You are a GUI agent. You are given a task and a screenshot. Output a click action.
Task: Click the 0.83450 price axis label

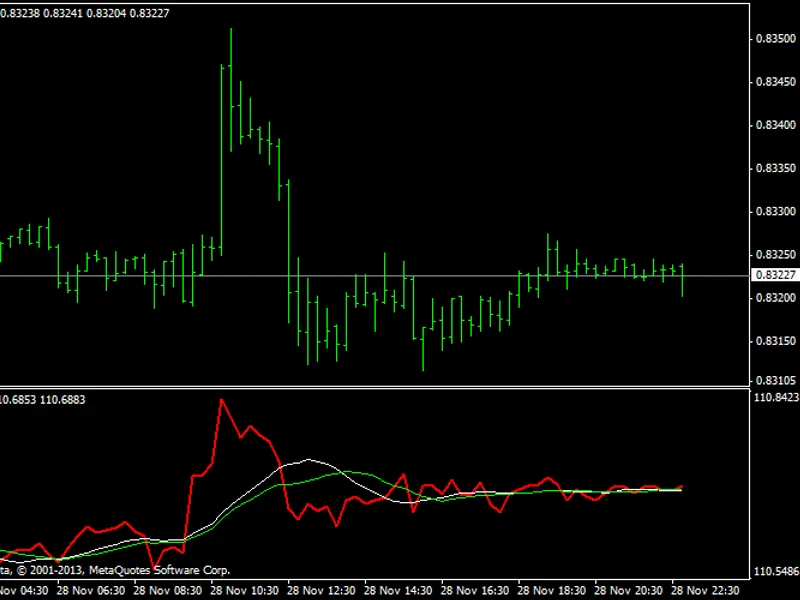click(x=776, y=82)
